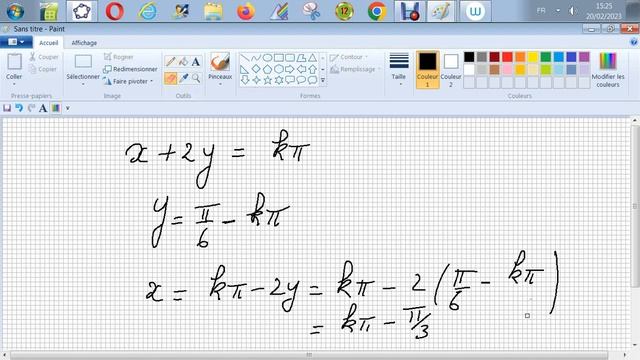Expand the Pinceaux dropdown arrow
The width and height of the screenshot is (640, 360).
[220, 84]
